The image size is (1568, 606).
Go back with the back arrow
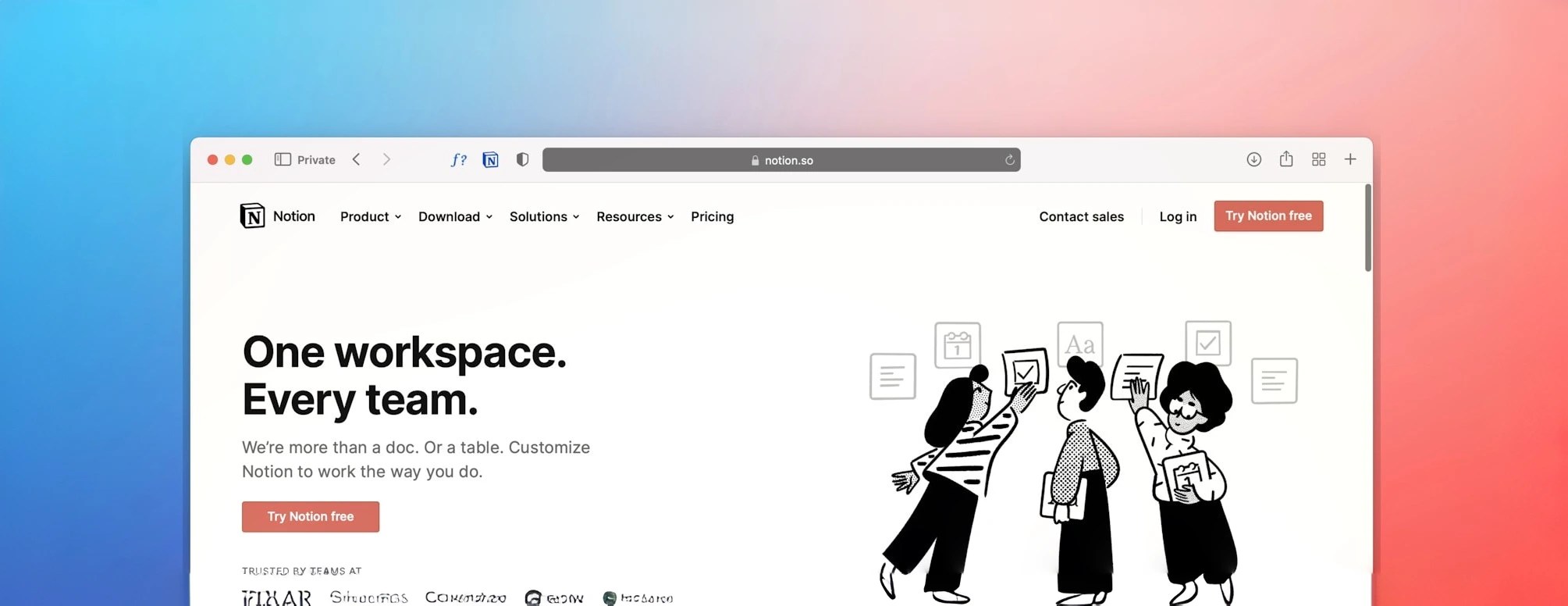click(357, 159)
